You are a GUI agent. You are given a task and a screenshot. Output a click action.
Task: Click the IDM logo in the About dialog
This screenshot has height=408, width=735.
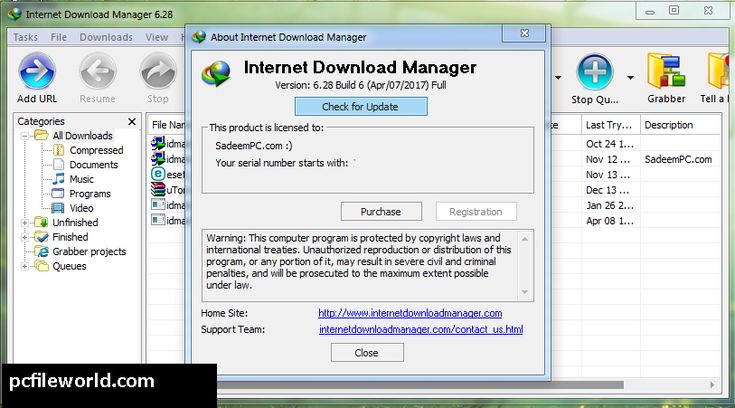point(216,74)
